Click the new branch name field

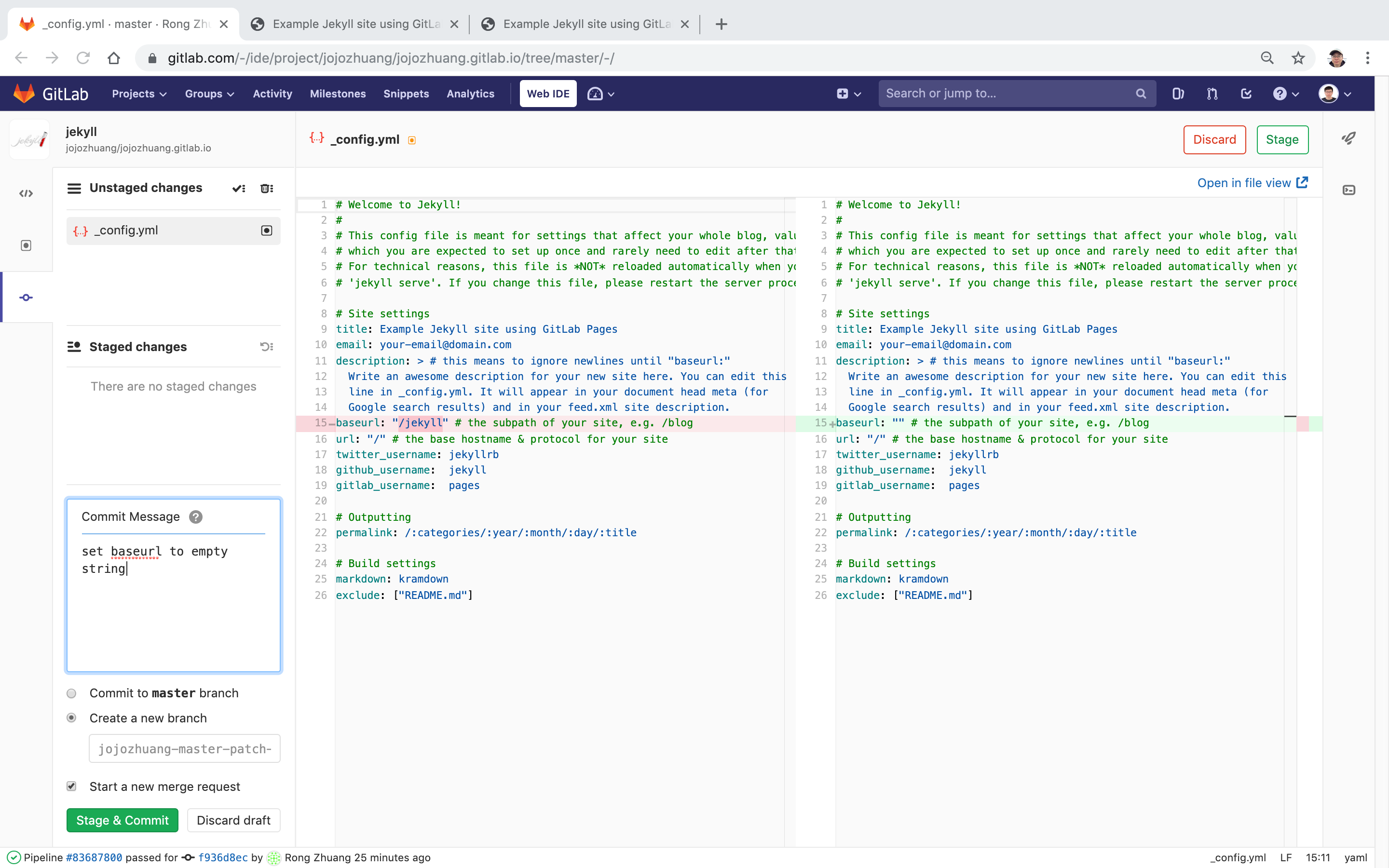tap(184, 748)
